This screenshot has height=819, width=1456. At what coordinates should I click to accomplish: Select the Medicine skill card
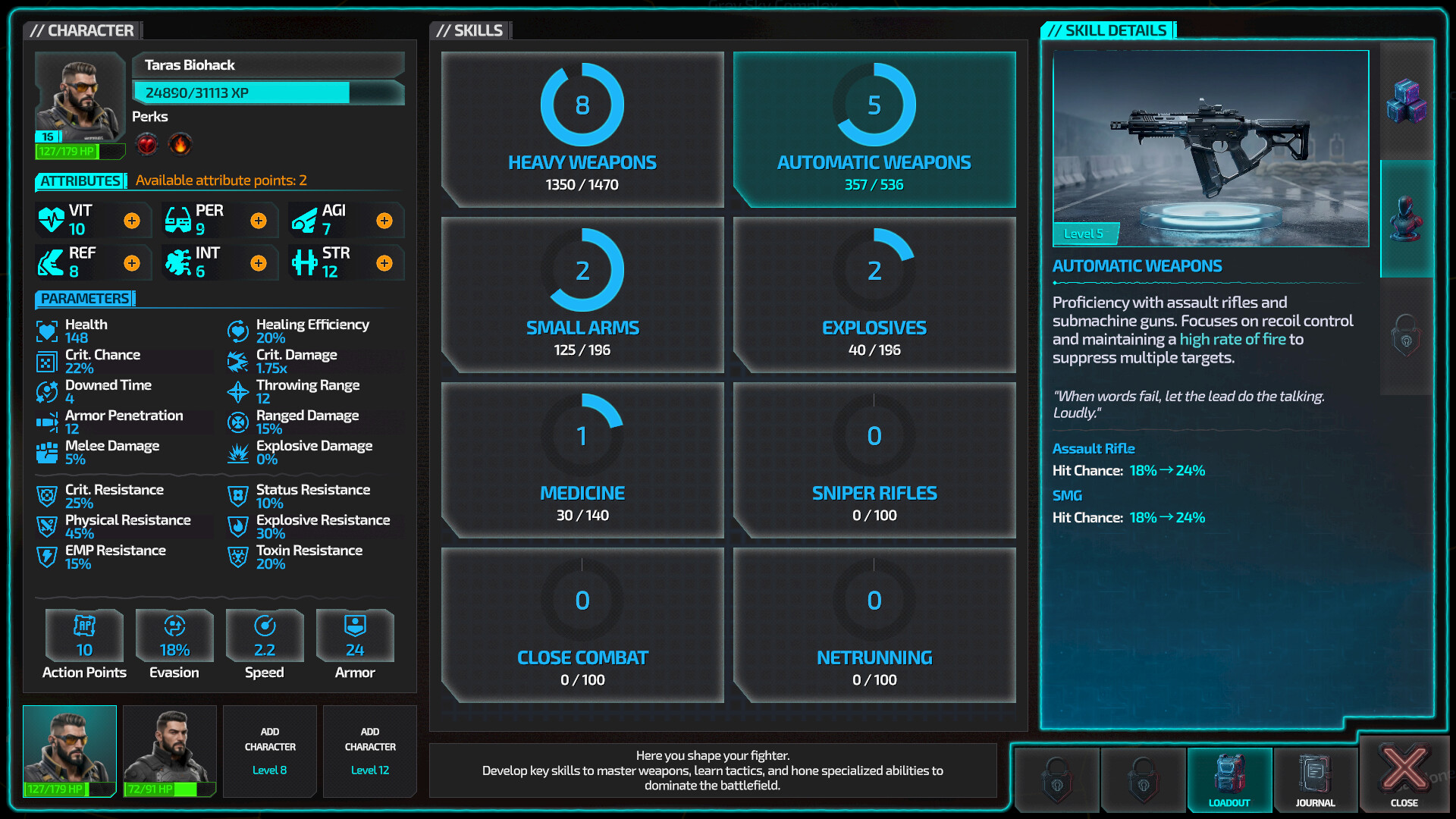point(582,460)
